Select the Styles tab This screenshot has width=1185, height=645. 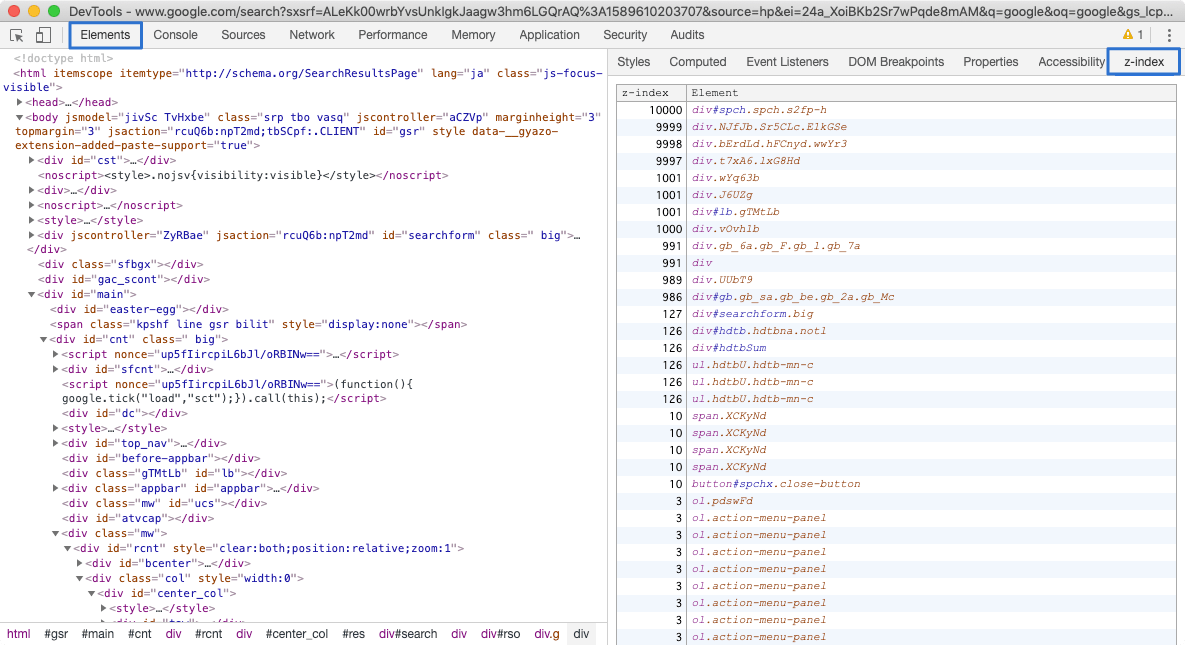coord(633,61)
